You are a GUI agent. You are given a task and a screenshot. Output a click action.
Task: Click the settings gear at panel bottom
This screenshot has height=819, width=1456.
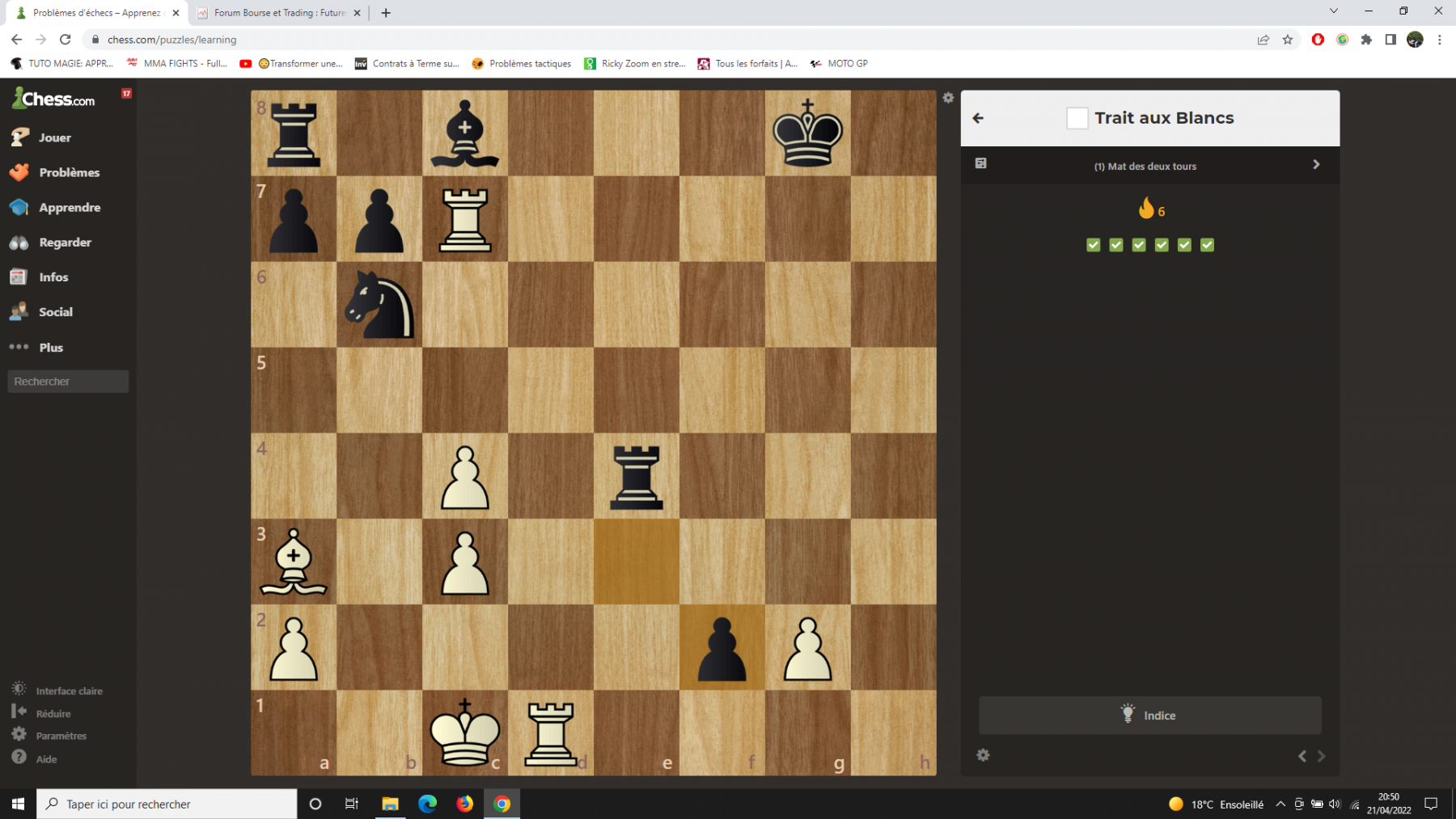(x=983, y=755)
